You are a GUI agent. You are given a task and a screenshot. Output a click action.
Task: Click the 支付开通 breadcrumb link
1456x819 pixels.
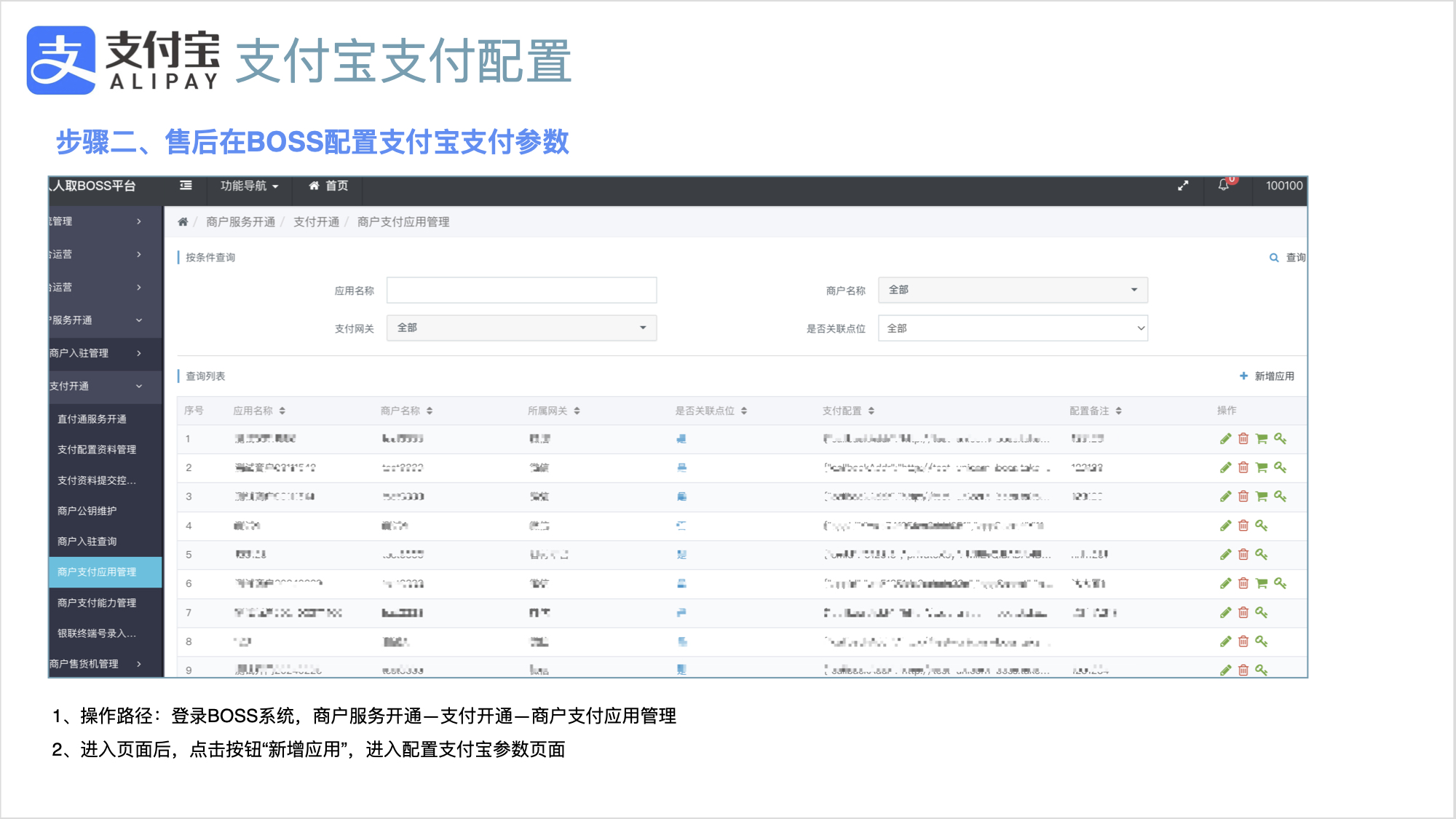[316, 222]
